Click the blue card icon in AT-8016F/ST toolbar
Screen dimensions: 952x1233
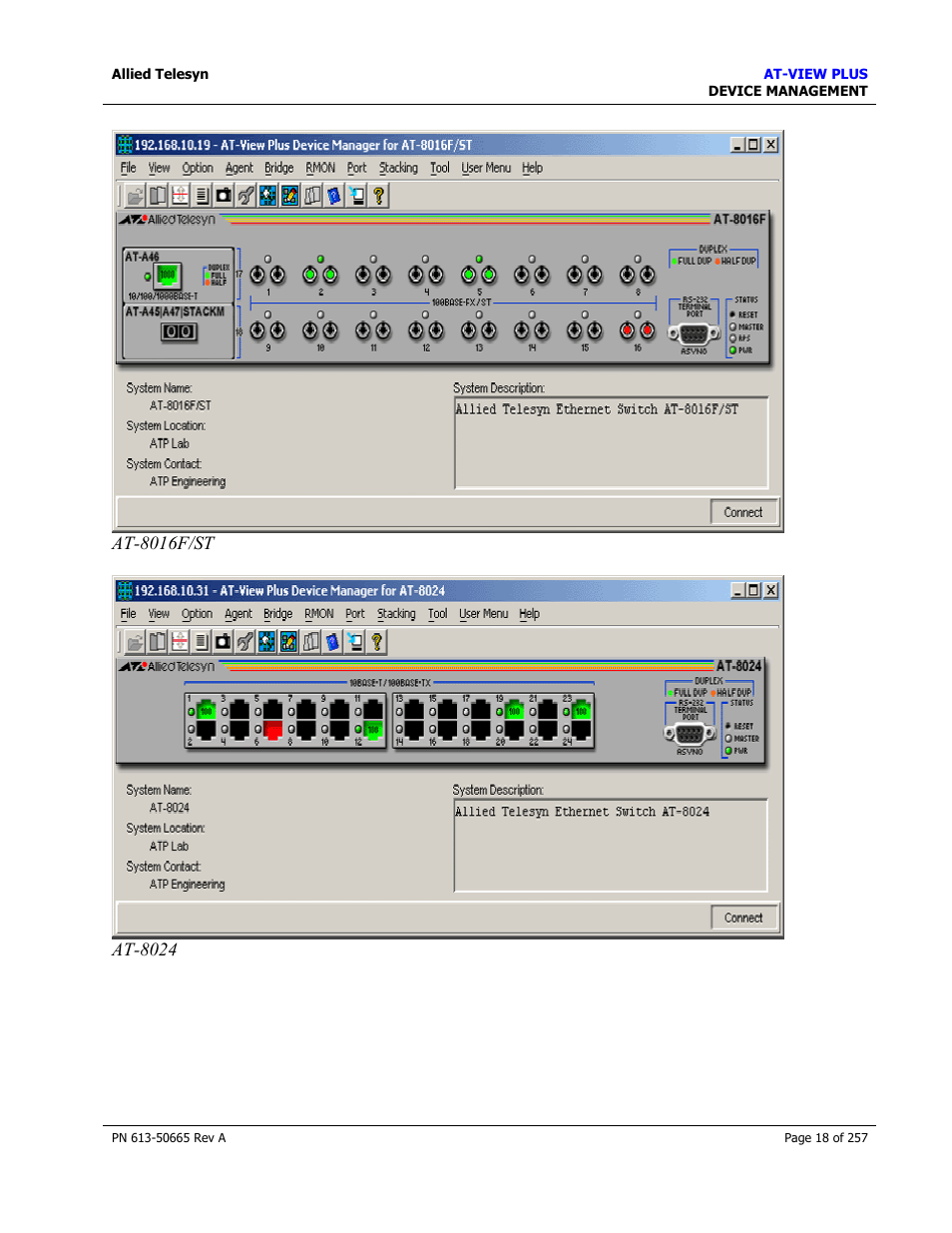[x=334, y=196]
